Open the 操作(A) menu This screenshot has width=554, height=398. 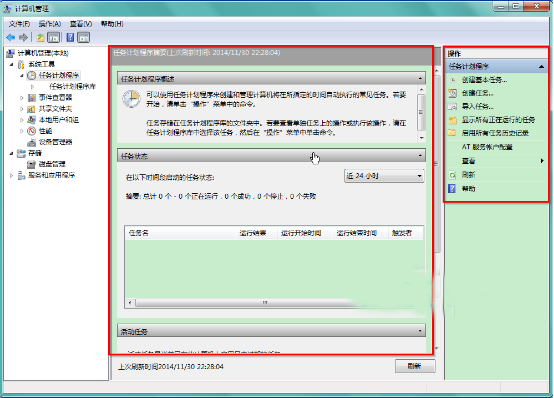coord(50,24)
